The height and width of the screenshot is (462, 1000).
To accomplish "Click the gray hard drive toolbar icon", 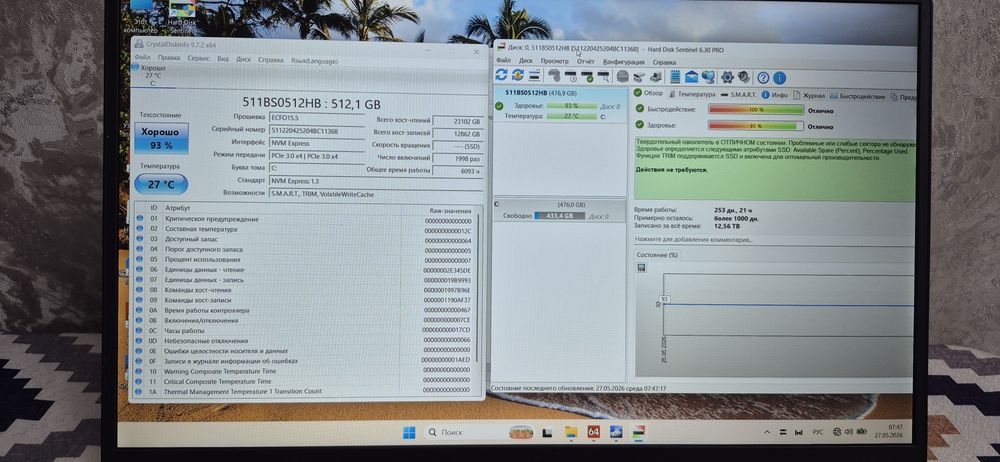I will pyautogui.click(x=622, y=77).
